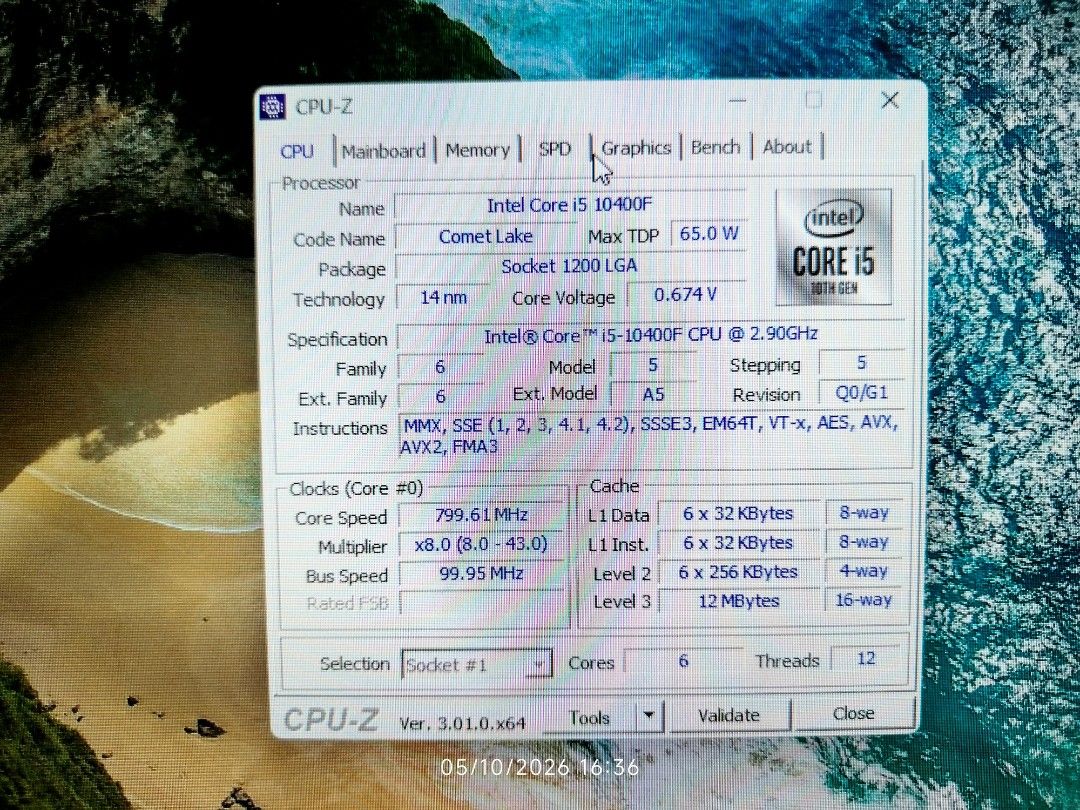Show the About tab
This screenshot has height=810, width=1080.
point(787,146)
